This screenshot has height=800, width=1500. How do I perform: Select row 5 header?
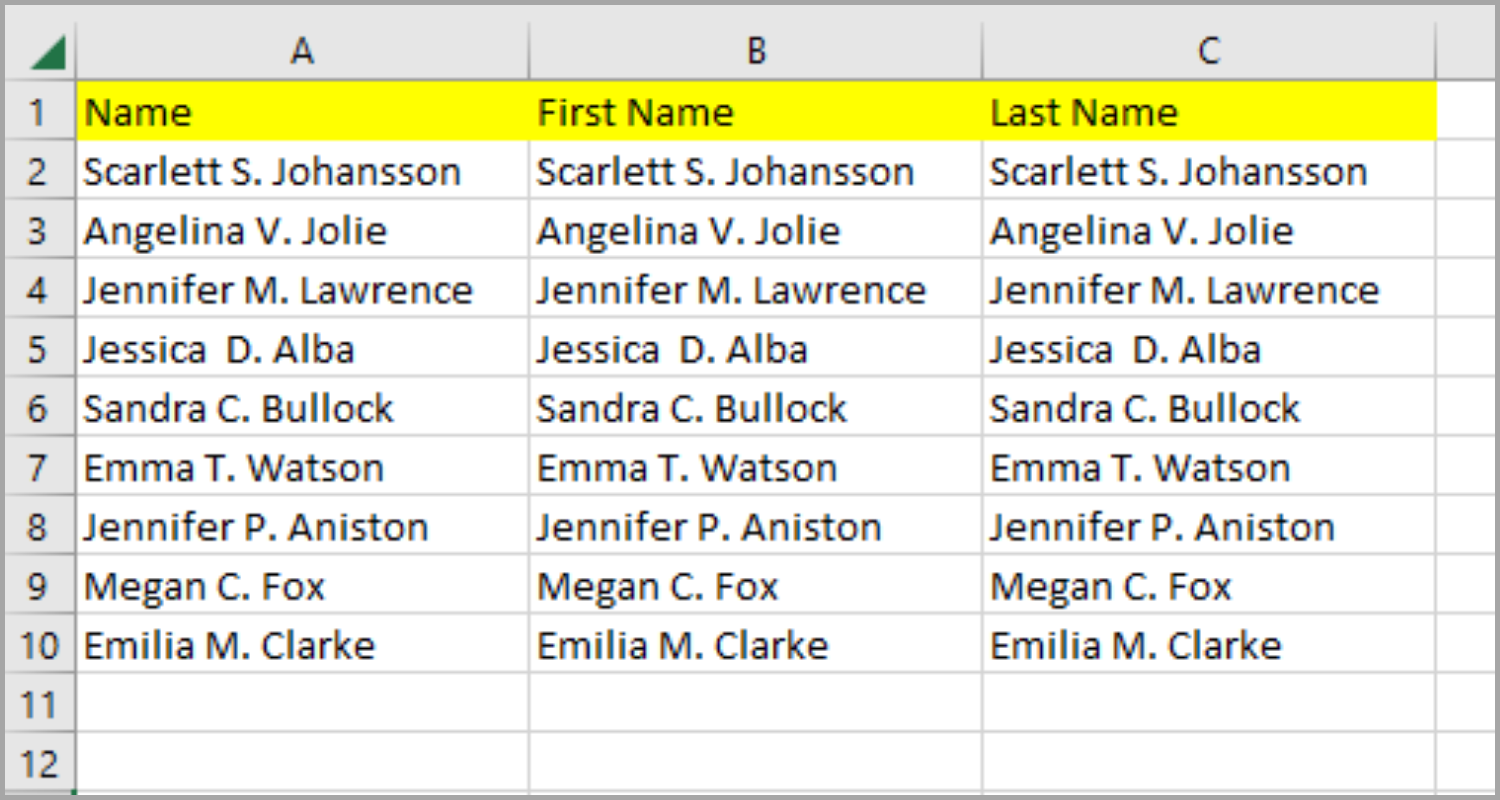click(38, 350)
